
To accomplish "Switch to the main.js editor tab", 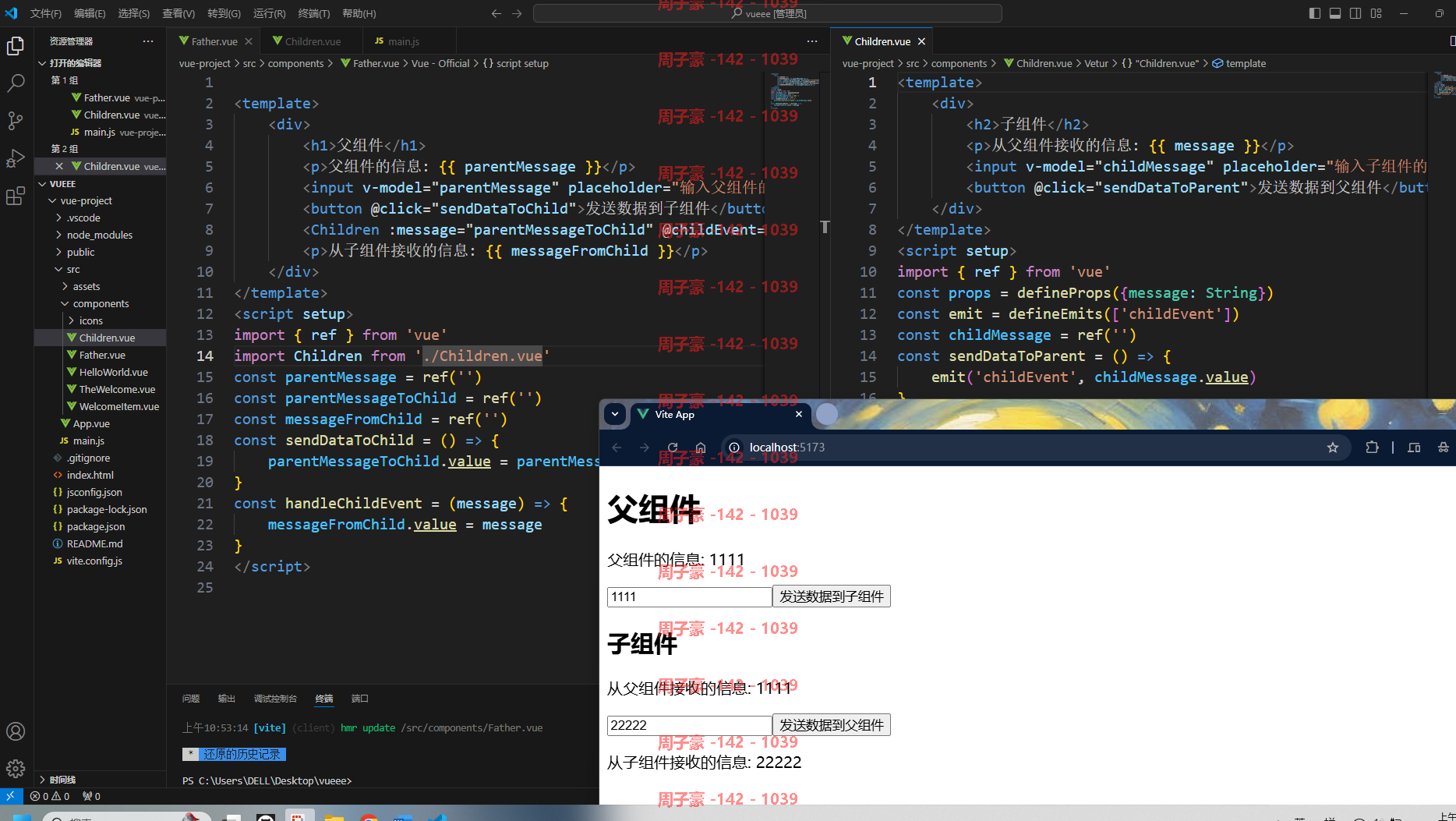I will click(403, 41).
